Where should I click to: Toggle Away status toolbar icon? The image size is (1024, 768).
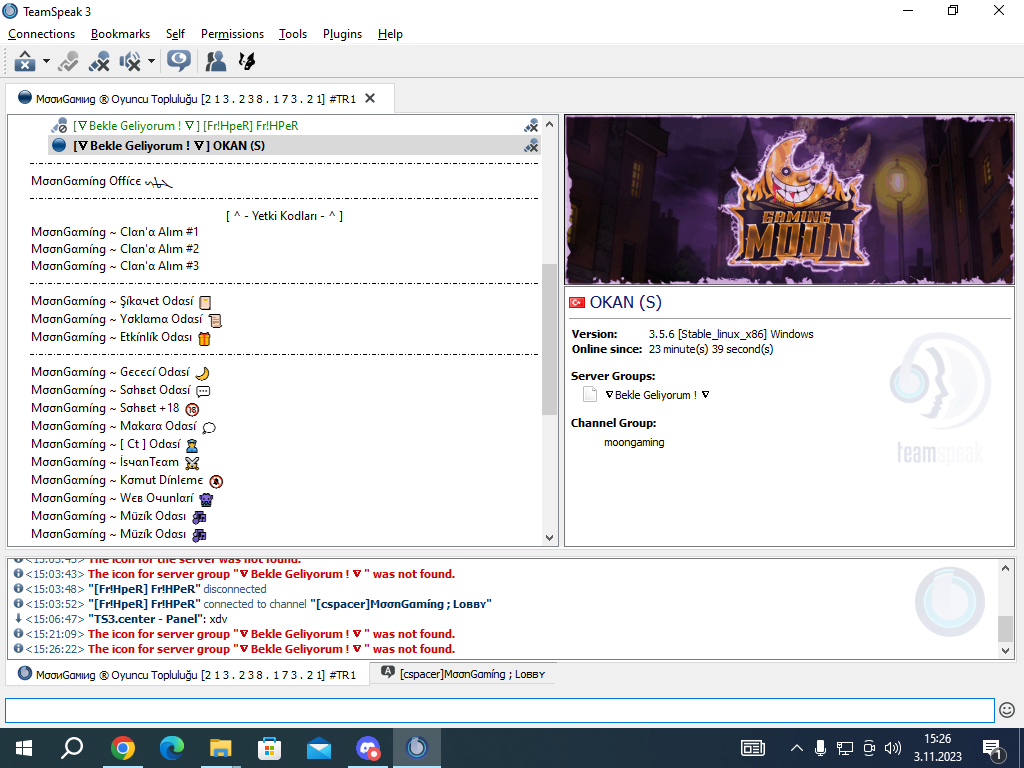25,61
